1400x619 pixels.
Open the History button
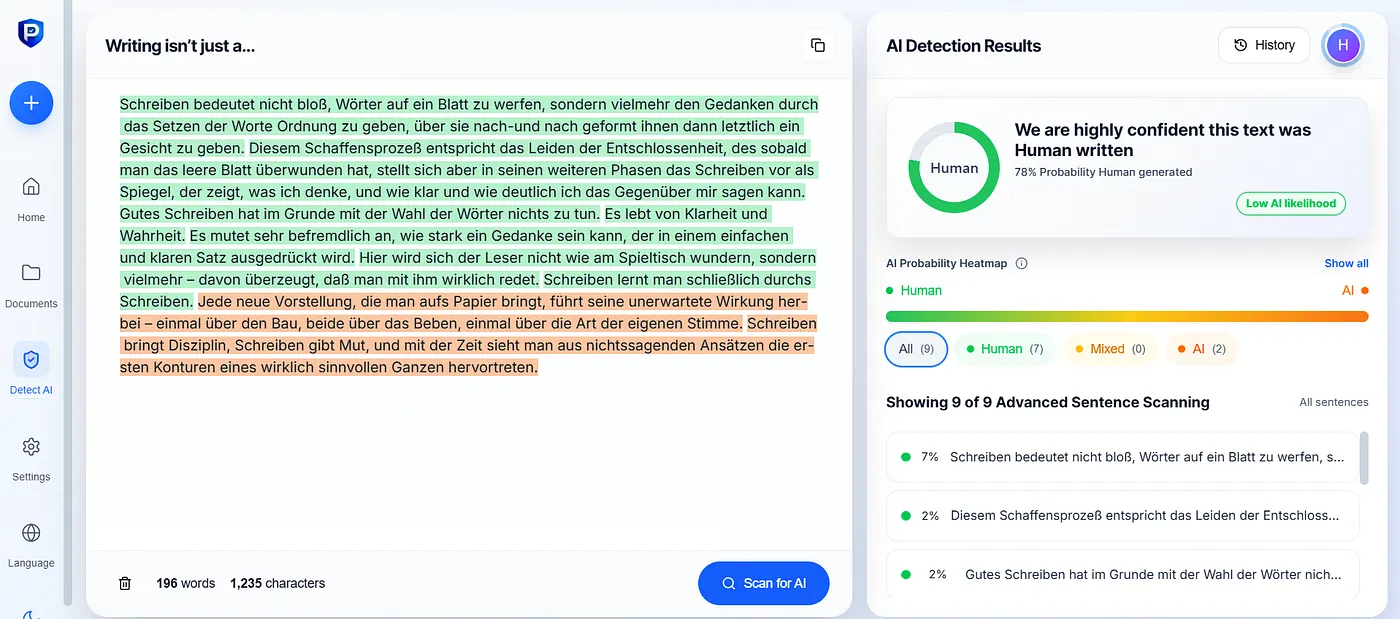tap(1264, 45)
